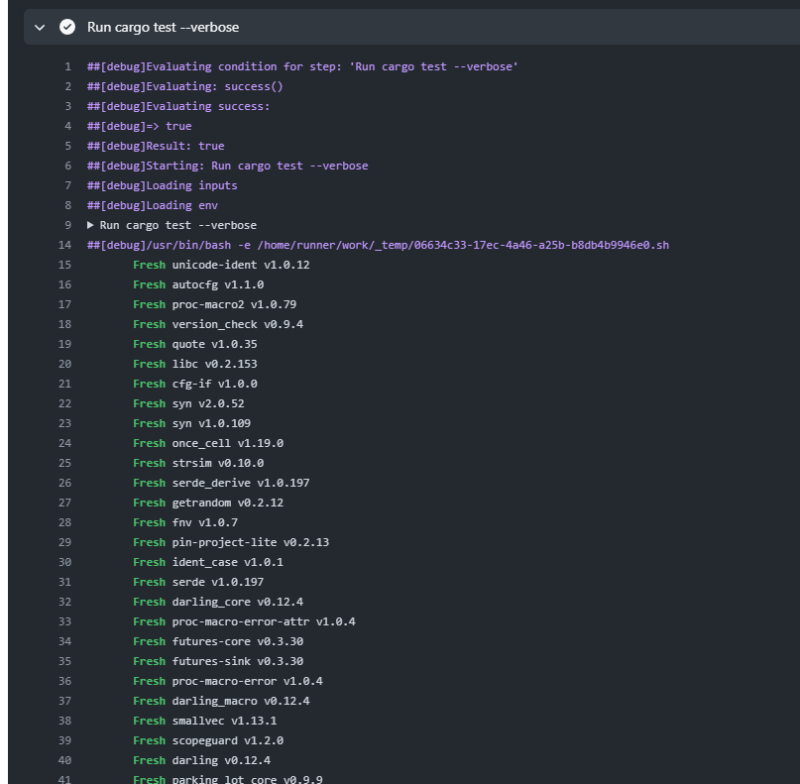Select line number 22 in the log gutter
The height and width of the screenshot is (784, 800).
(62, 403)
